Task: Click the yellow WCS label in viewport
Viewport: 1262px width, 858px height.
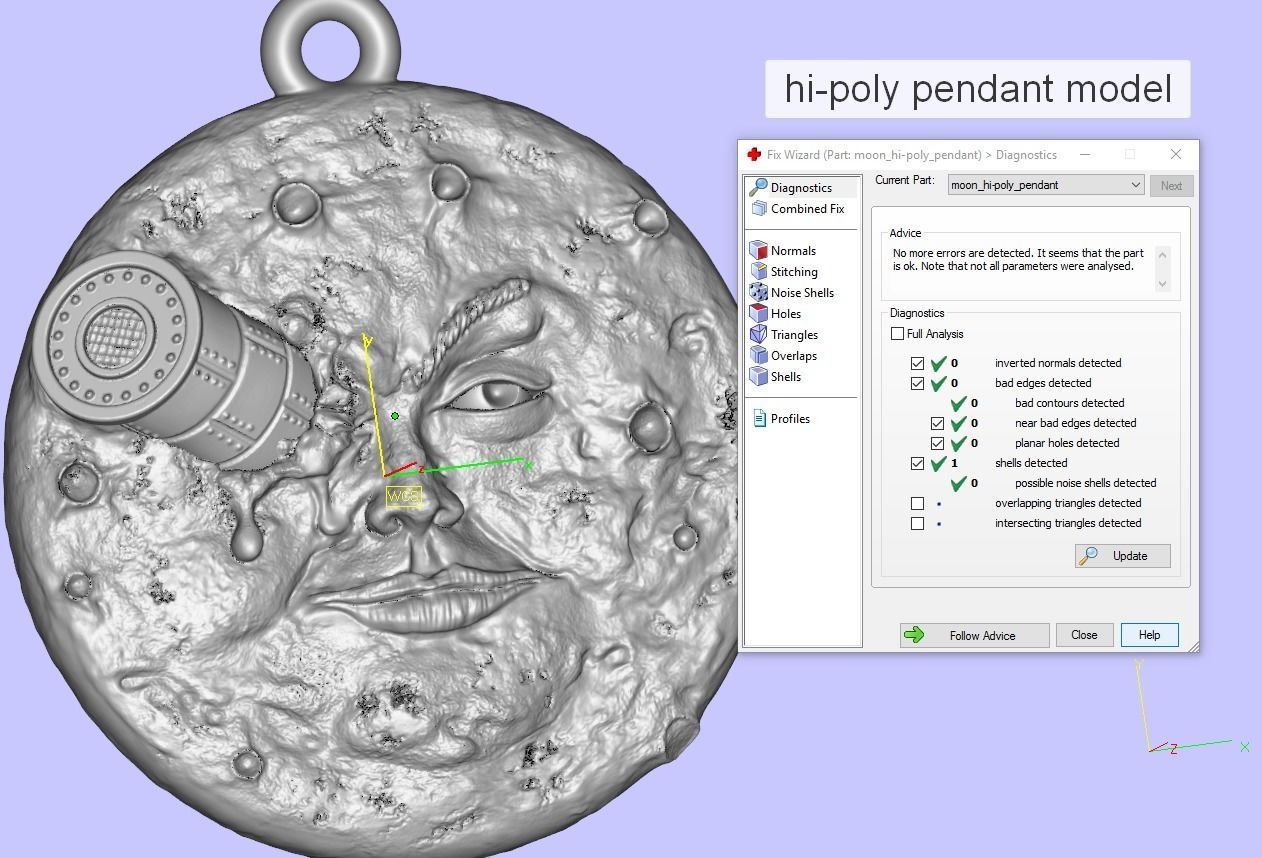Action: 404,496
